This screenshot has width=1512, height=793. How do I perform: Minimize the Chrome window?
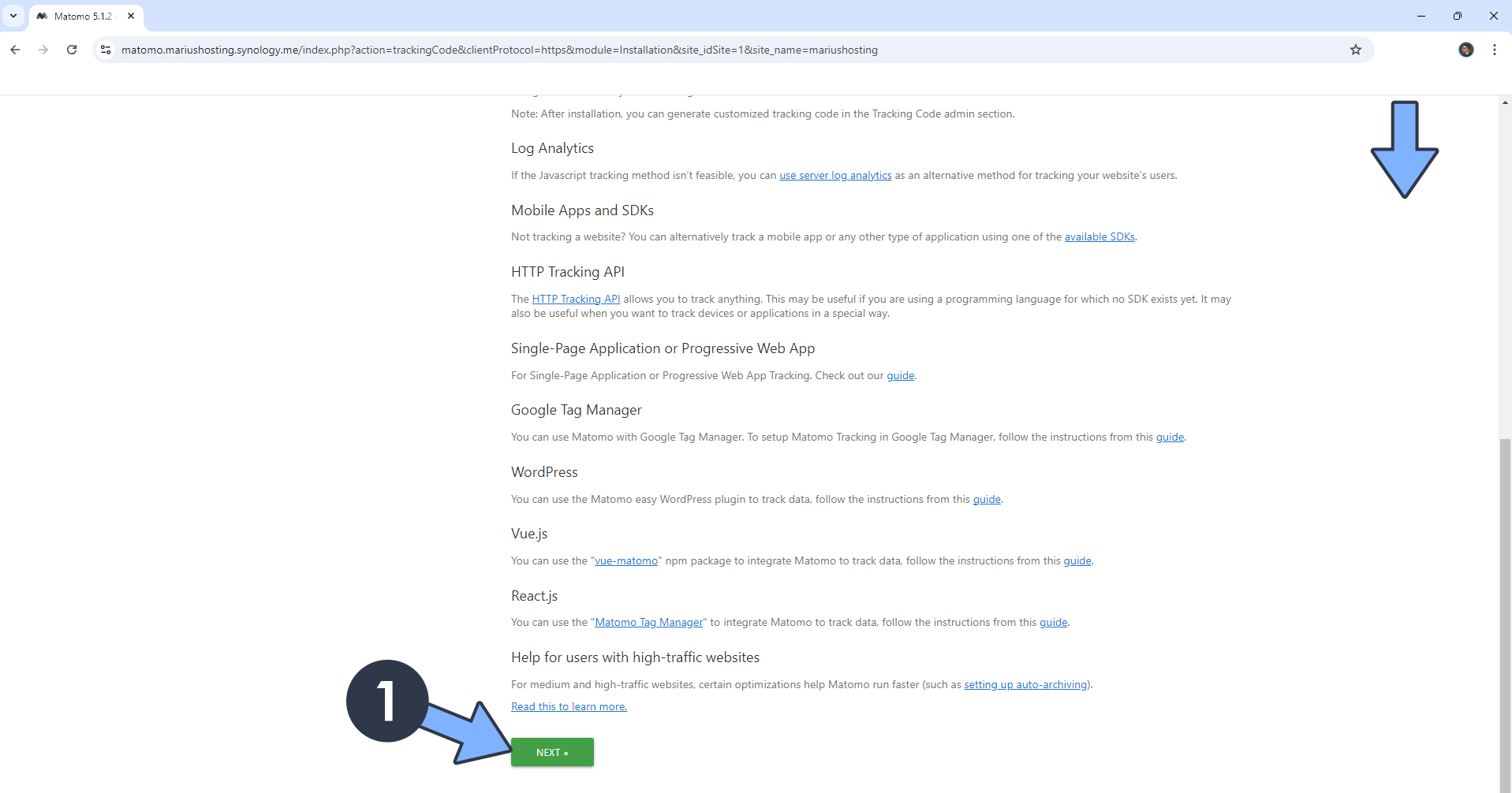1421,16
